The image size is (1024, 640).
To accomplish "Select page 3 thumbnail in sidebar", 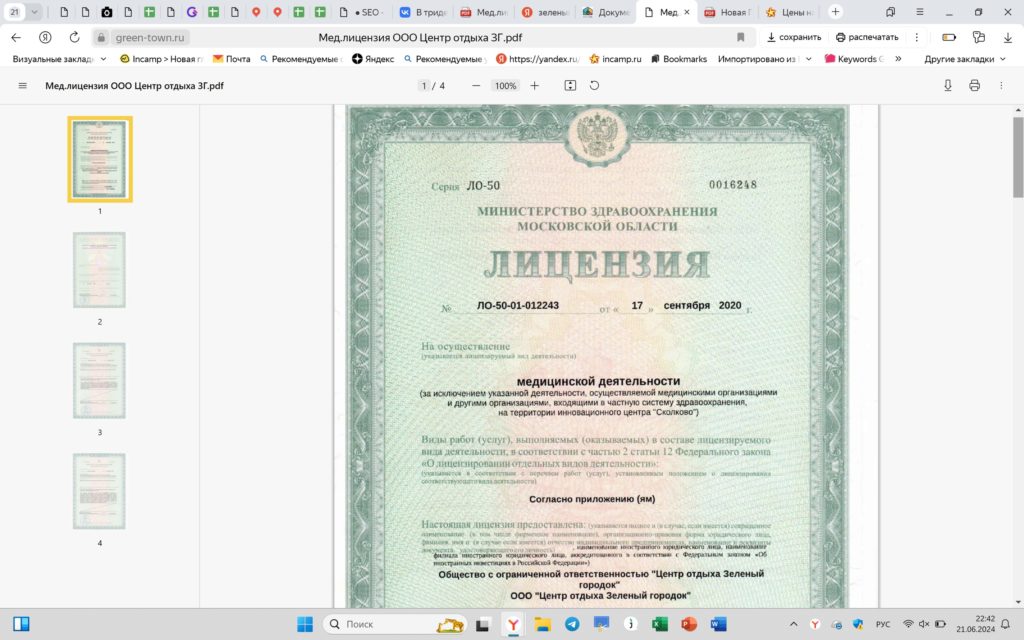I will 99,381.
